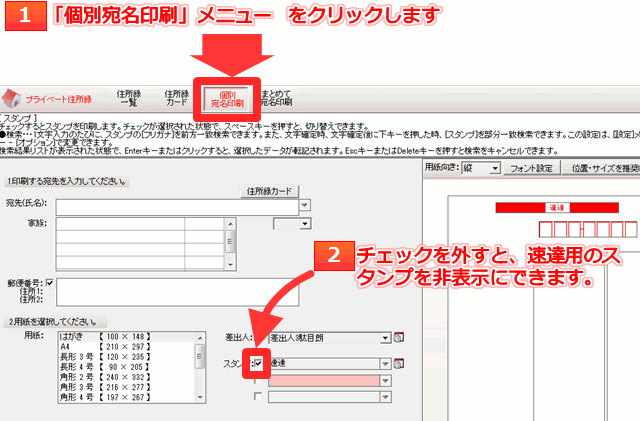
Task: Select はがき【100 × 148】 paper
Action: (127, 336)
